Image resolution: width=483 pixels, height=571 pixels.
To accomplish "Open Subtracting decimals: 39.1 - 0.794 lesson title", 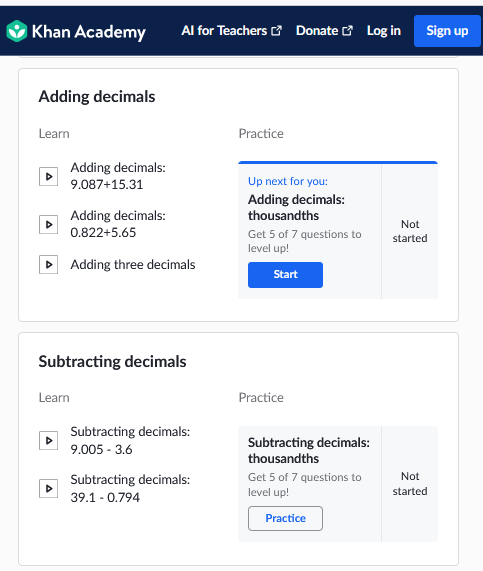I will 130,488.
